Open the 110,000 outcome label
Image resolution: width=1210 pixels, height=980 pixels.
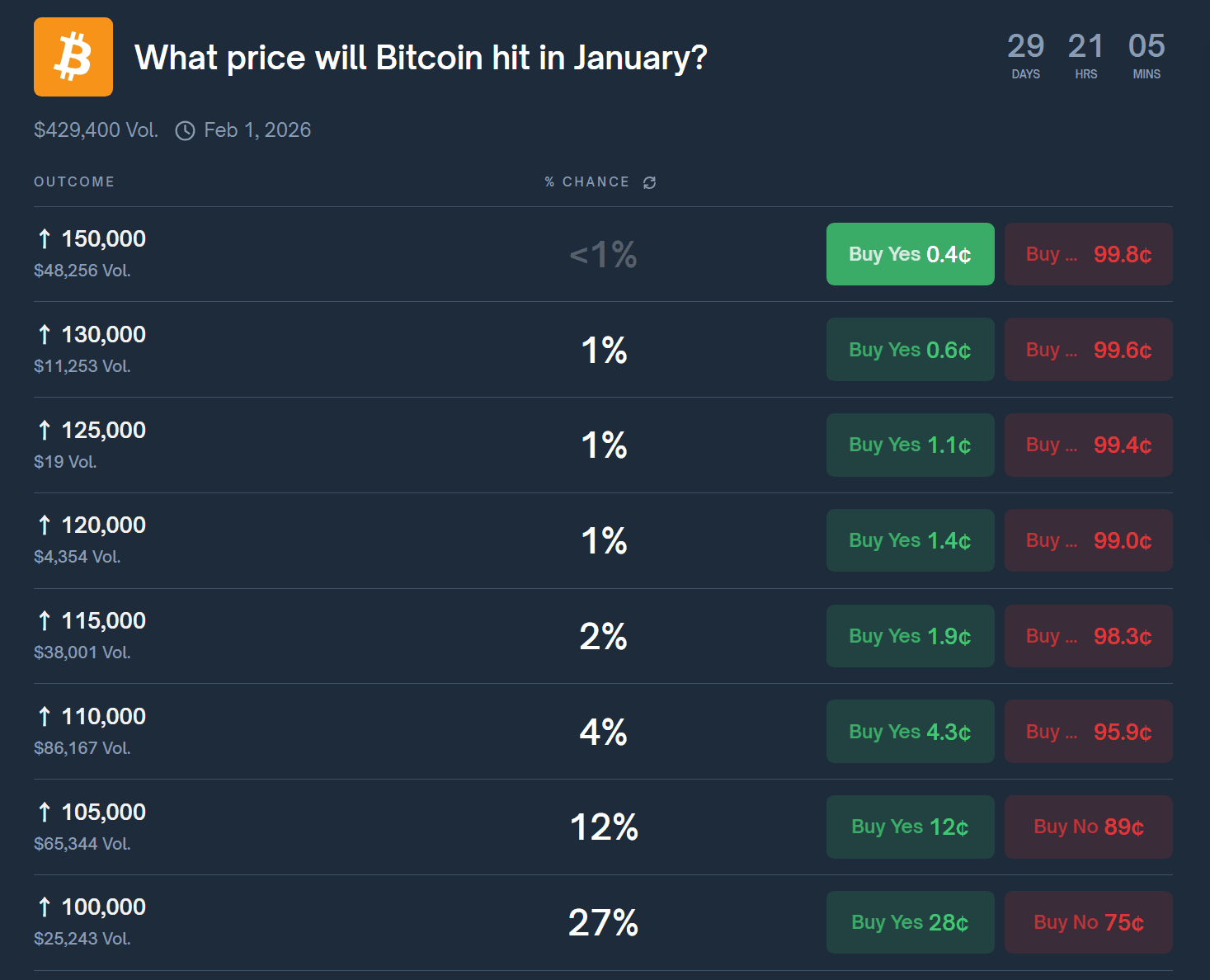[104, 717]
